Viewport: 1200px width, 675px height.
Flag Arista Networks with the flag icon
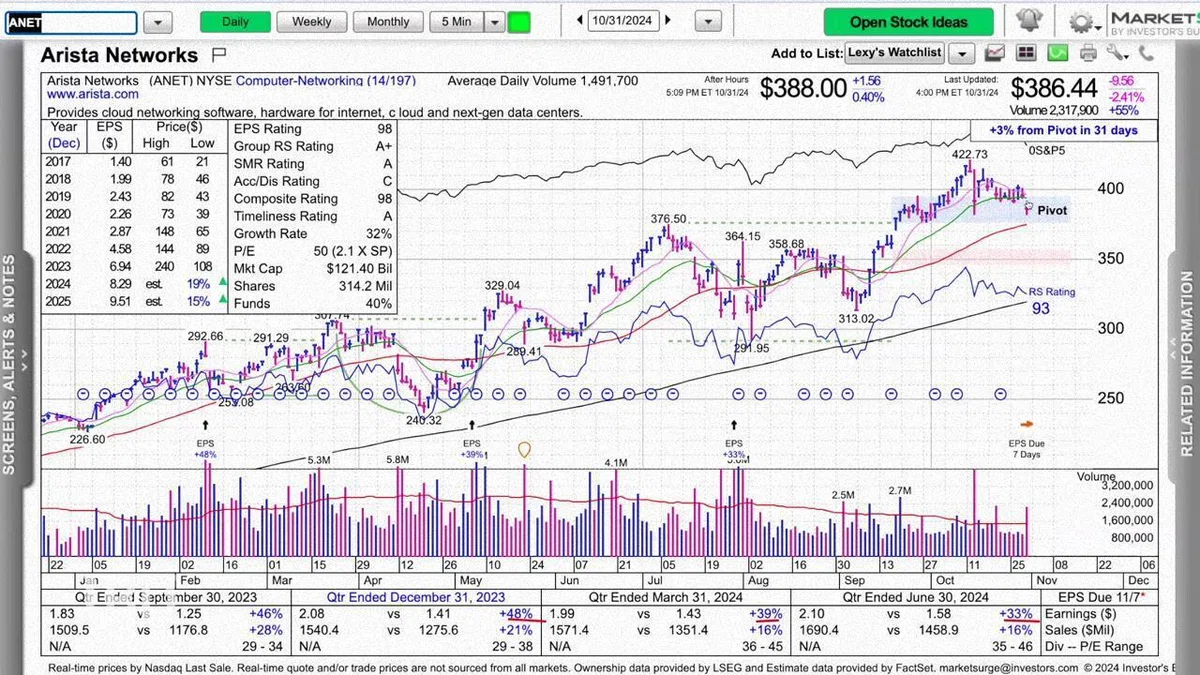[x=220, y=55]
